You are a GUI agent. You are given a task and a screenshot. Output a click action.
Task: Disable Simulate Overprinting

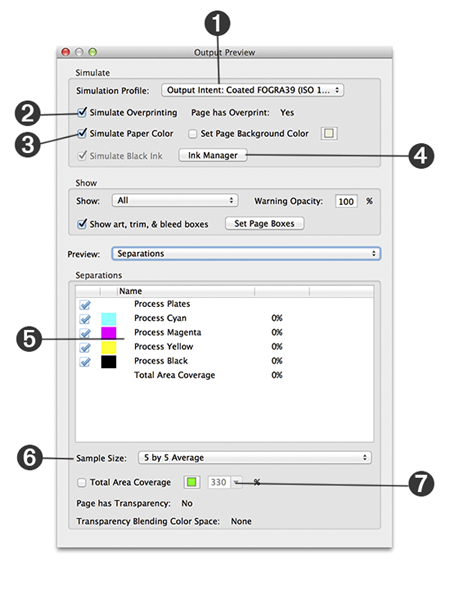tap(82, 112)
